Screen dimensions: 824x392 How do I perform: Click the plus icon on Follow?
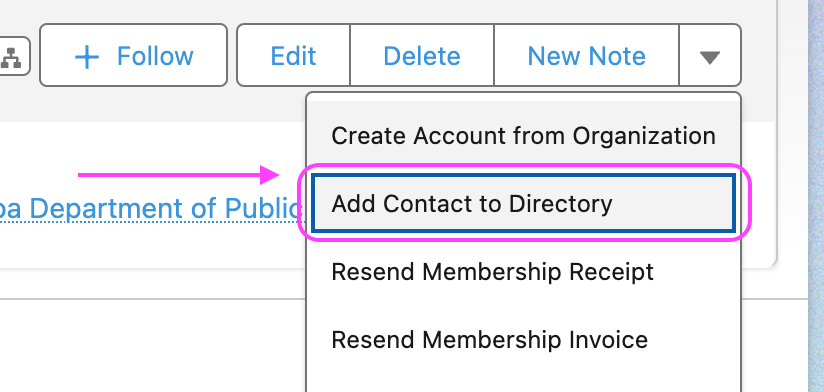pyautogui.click(x=87, y=56)
